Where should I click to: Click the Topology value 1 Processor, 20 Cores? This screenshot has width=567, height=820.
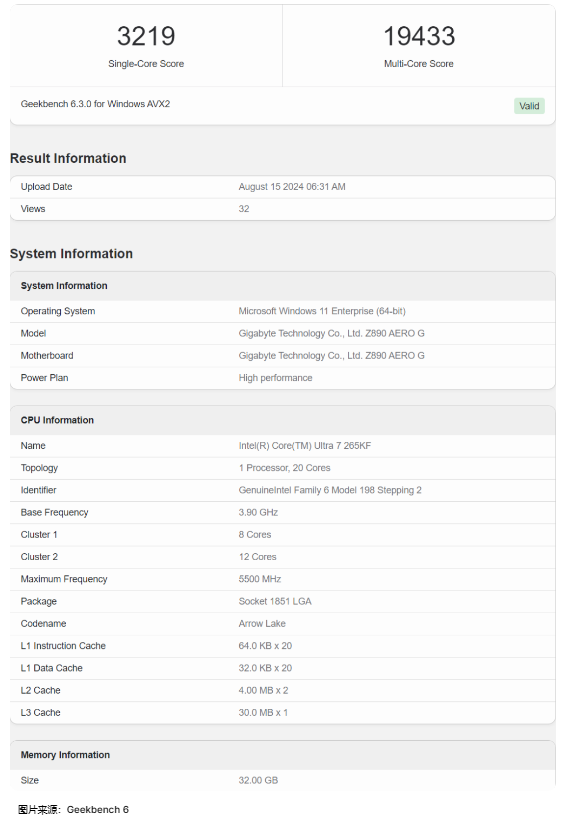pyautogui.click(x=284, y=468)
